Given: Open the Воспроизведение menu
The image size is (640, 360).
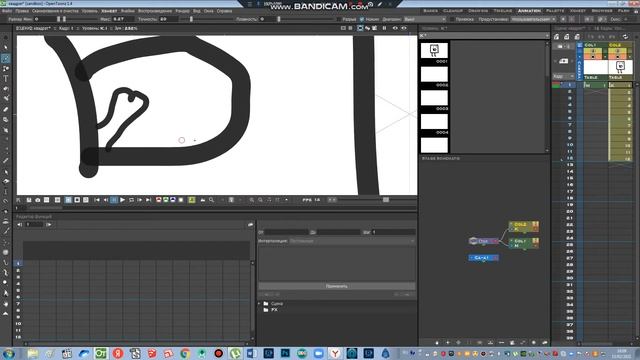Looking at the screenshot, I should tap(155, 11).
